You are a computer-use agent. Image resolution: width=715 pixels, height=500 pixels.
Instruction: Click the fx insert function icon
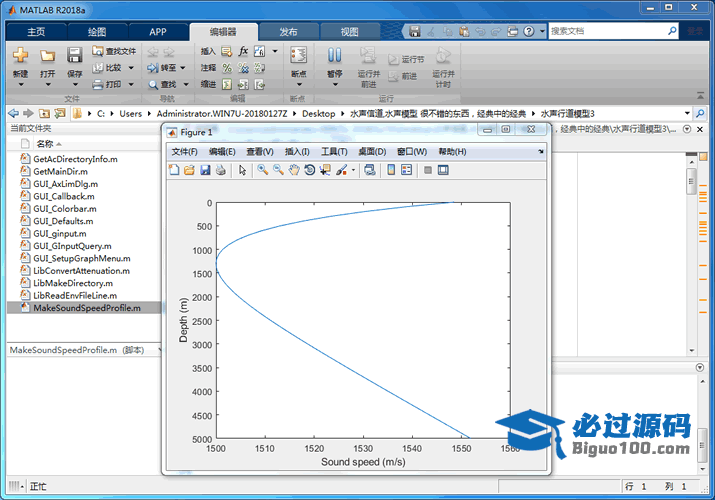click(x=243, y=51)
